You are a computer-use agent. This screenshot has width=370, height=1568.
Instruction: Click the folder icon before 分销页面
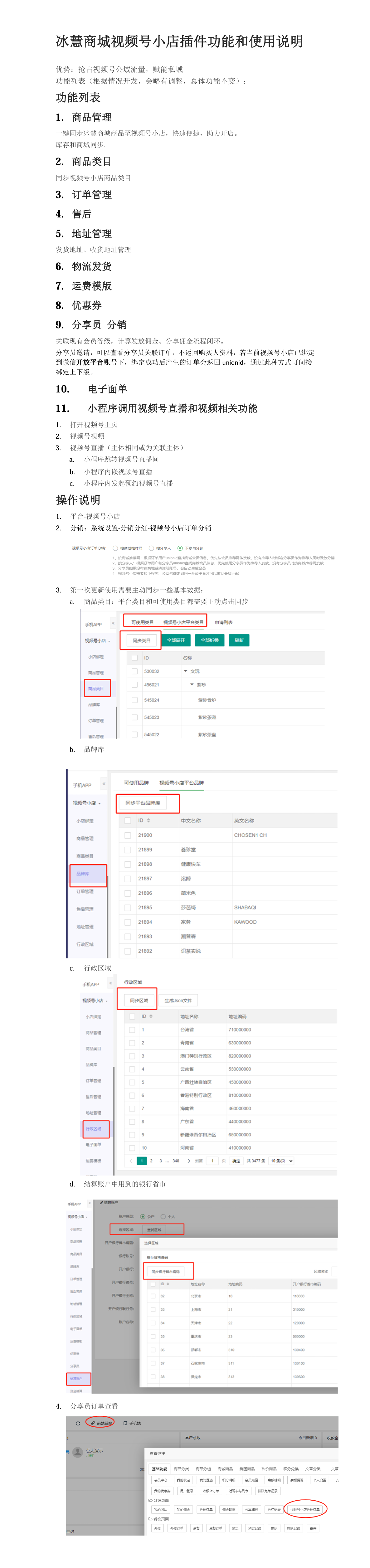coord(150,1500)
